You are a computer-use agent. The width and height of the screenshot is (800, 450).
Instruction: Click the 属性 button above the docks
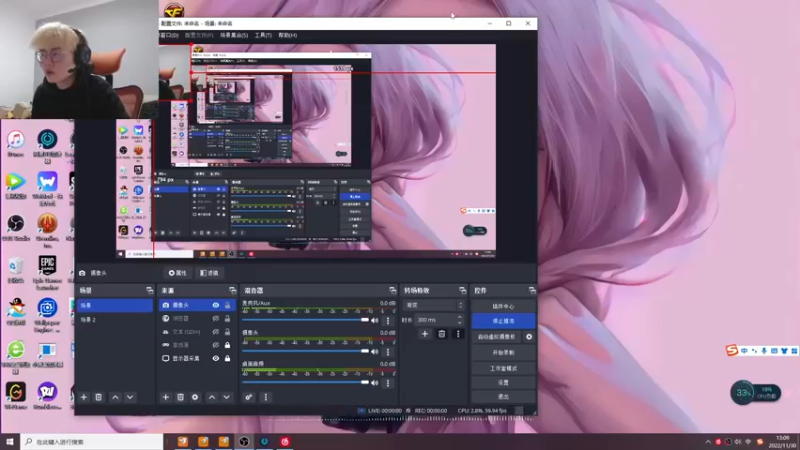(x=178, y=273)
